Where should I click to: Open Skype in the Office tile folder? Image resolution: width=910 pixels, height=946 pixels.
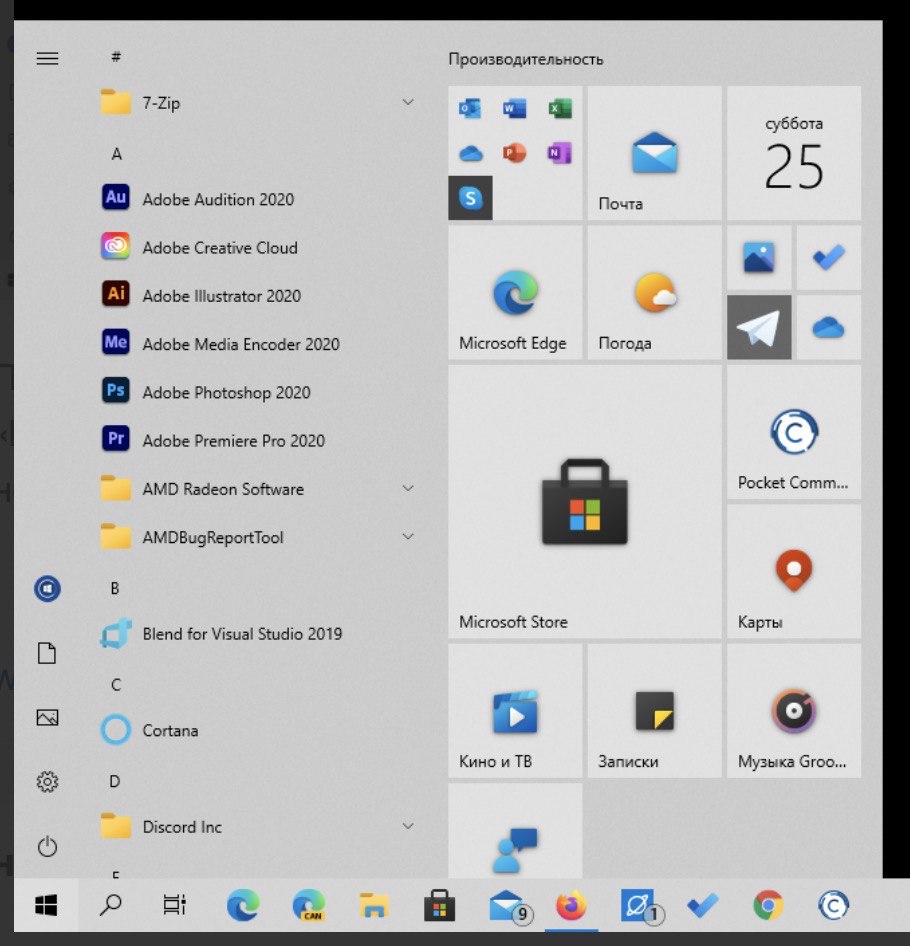[x=470, y=198]
